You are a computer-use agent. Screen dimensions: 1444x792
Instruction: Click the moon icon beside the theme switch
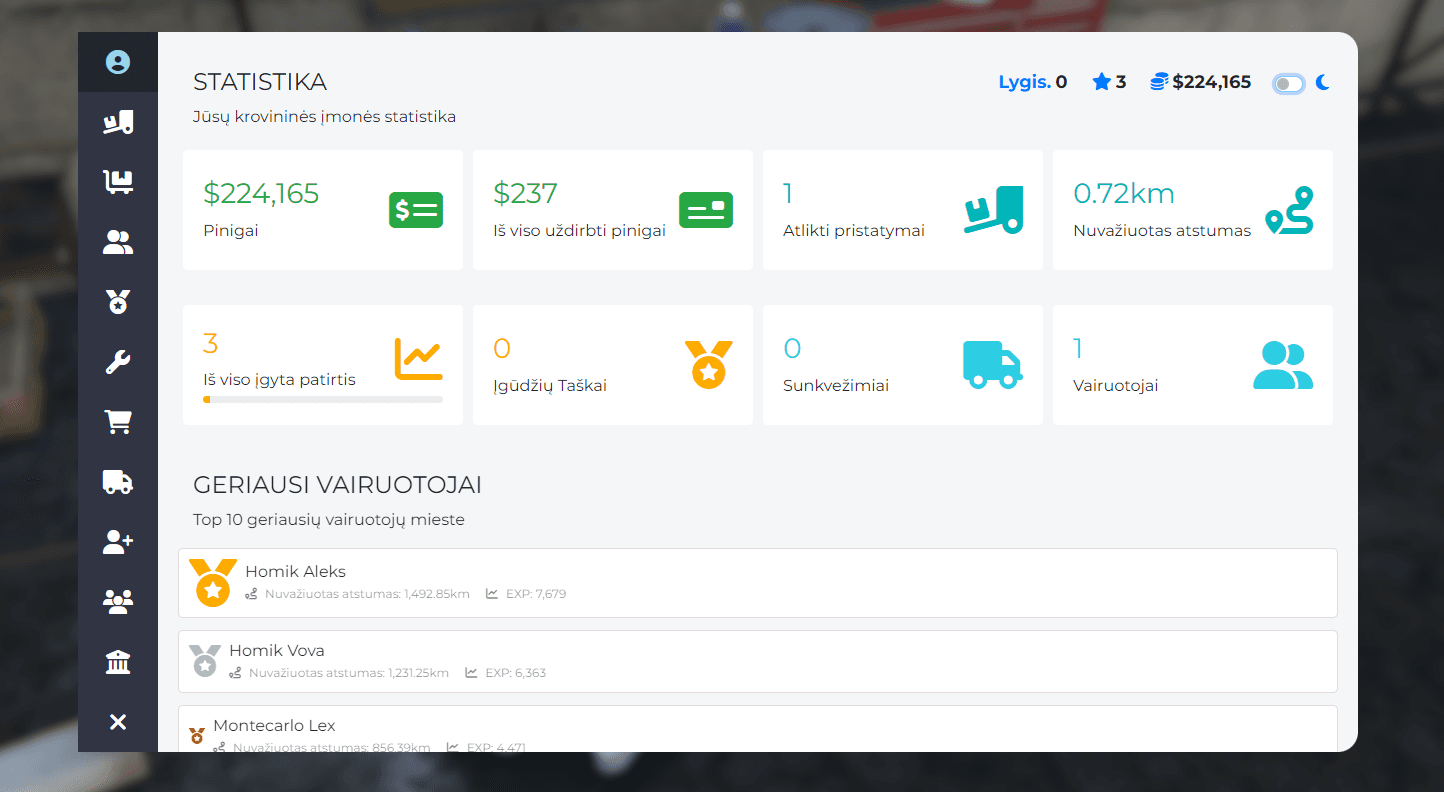click(x=1322, y=82)
